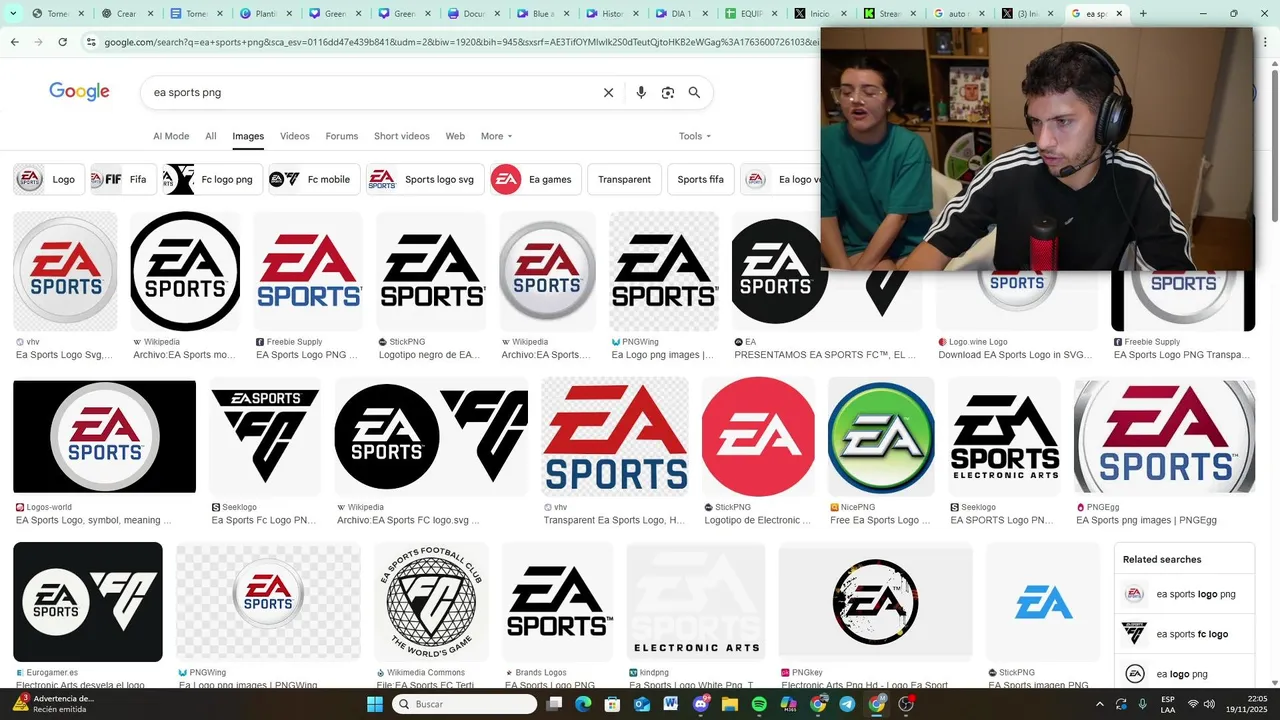Click taskbar microphone tray icon
The width and height of the screenshot is (1280, 720).
(x=1142, y=704)
